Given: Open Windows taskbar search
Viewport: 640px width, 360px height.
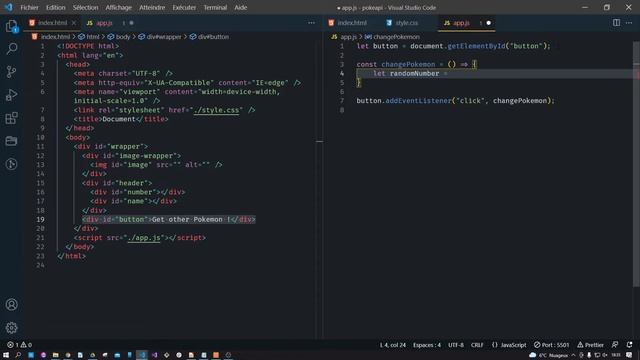Looking at the screenshot, I should (x=18, y=355).
